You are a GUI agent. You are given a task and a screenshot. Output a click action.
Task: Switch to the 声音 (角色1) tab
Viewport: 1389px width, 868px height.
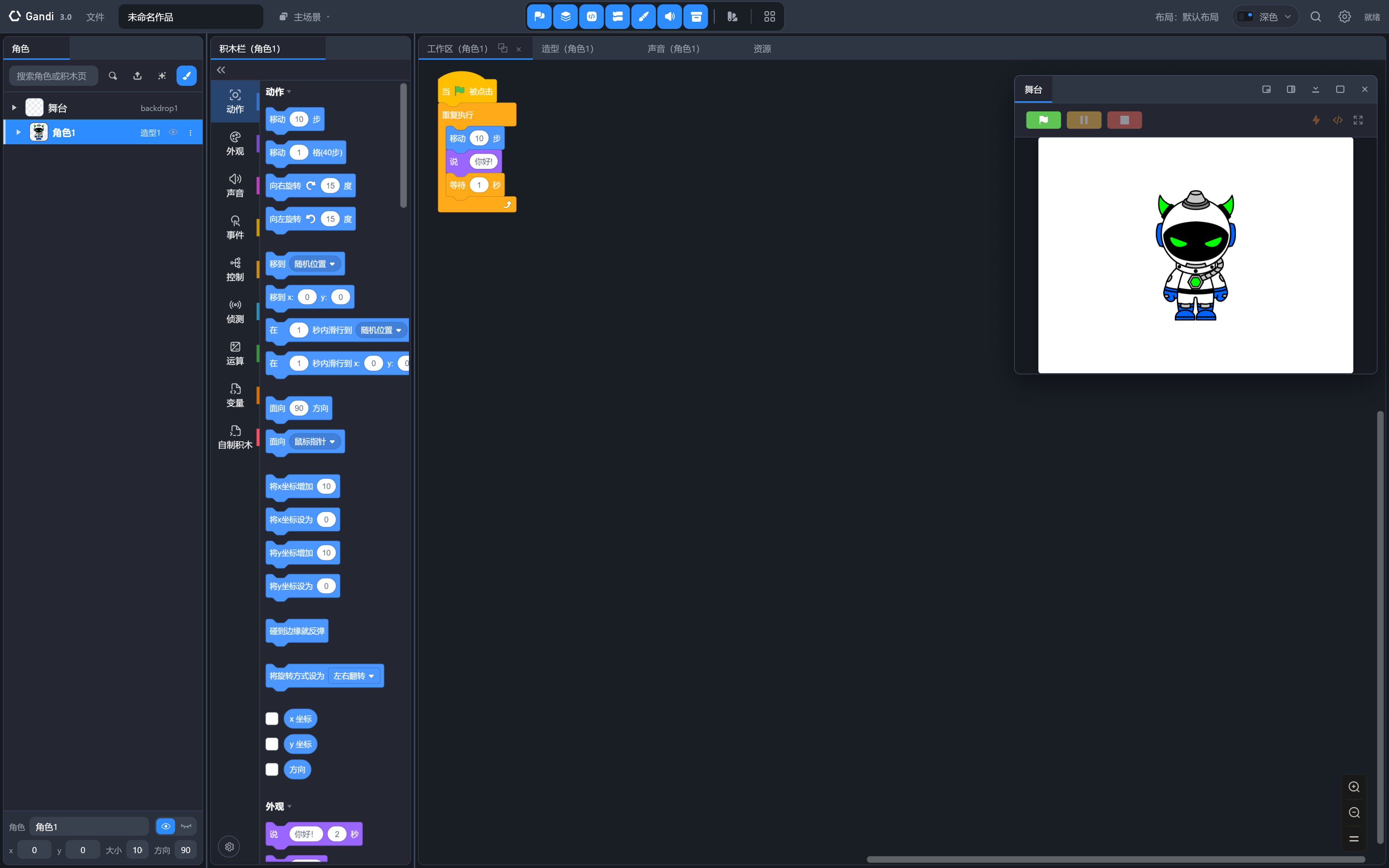pos(674,49)
